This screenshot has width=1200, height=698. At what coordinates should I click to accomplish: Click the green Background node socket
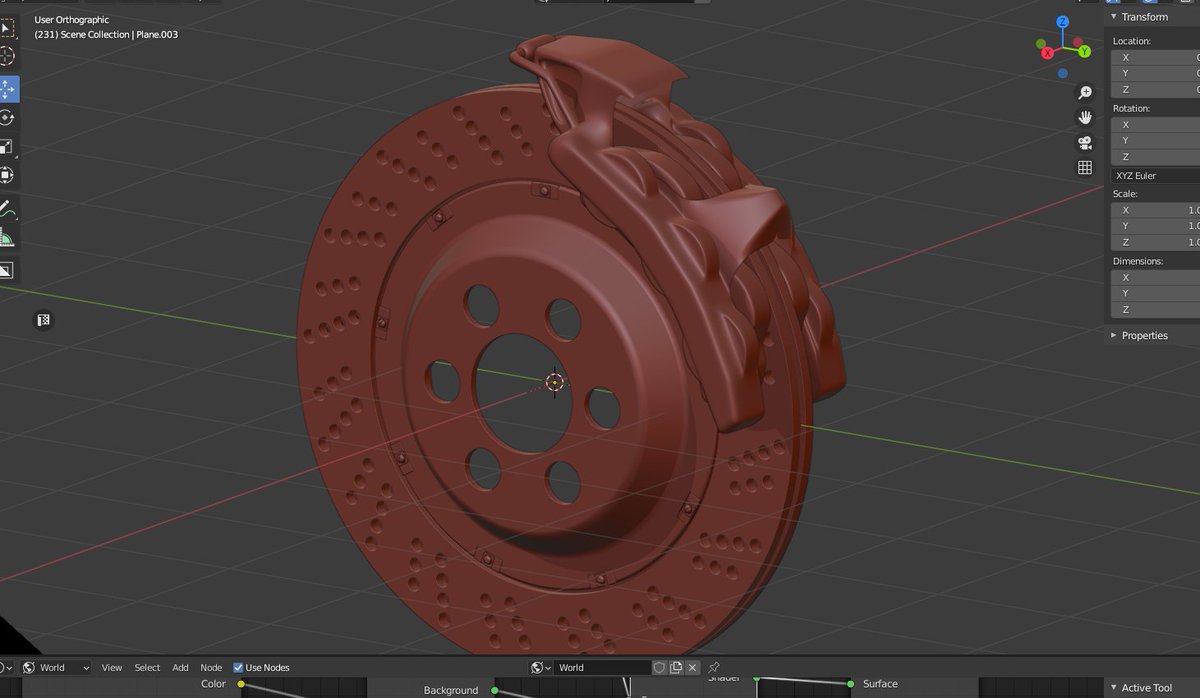coord(495,689)
